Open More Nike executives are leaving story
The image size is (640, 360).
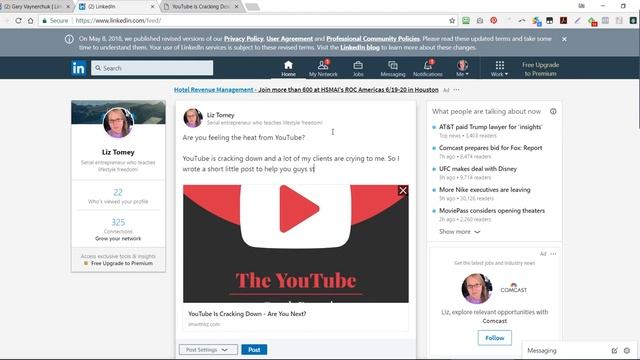[484, 189]
